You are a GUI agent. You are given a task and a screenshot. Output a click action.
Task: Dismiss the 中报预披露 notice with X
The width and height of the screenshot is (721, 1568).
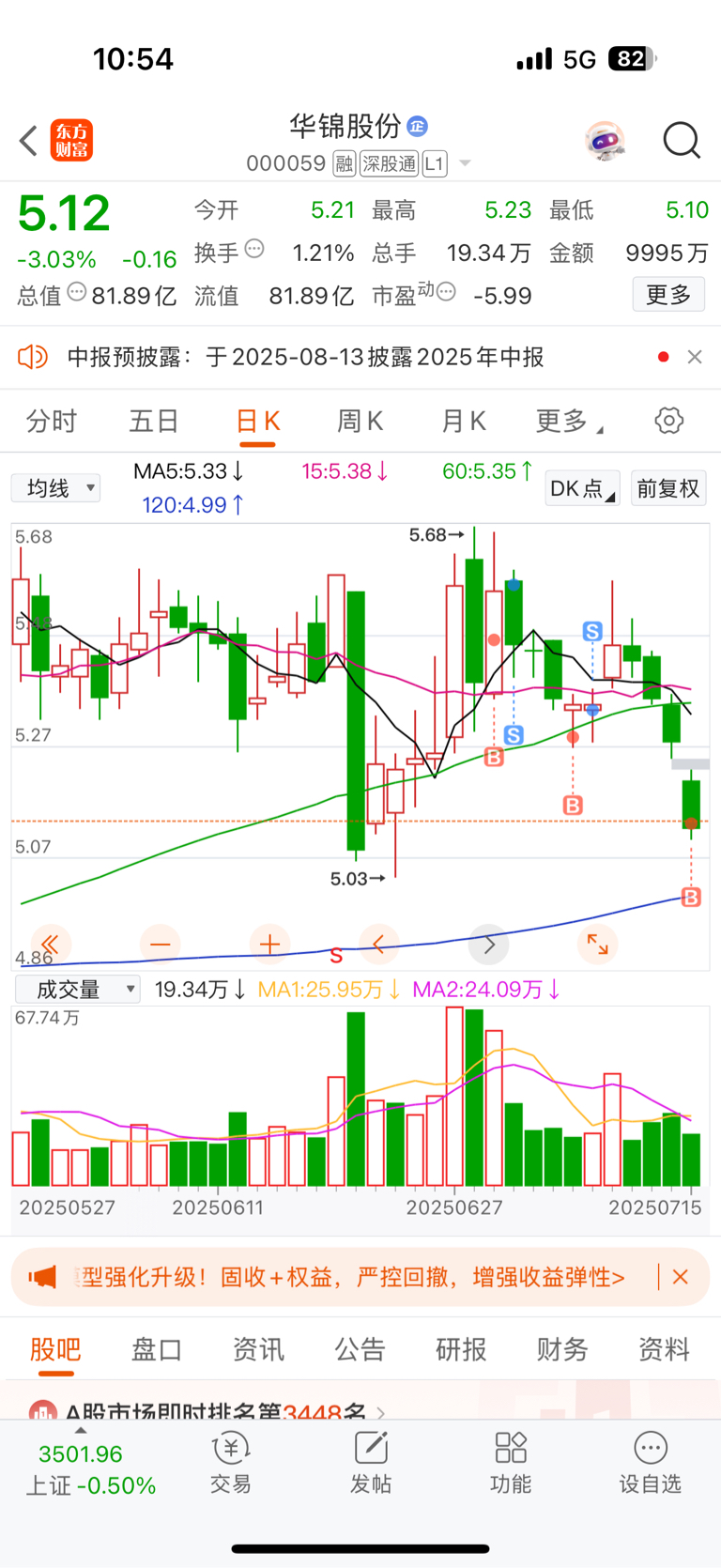coord(695,357)
